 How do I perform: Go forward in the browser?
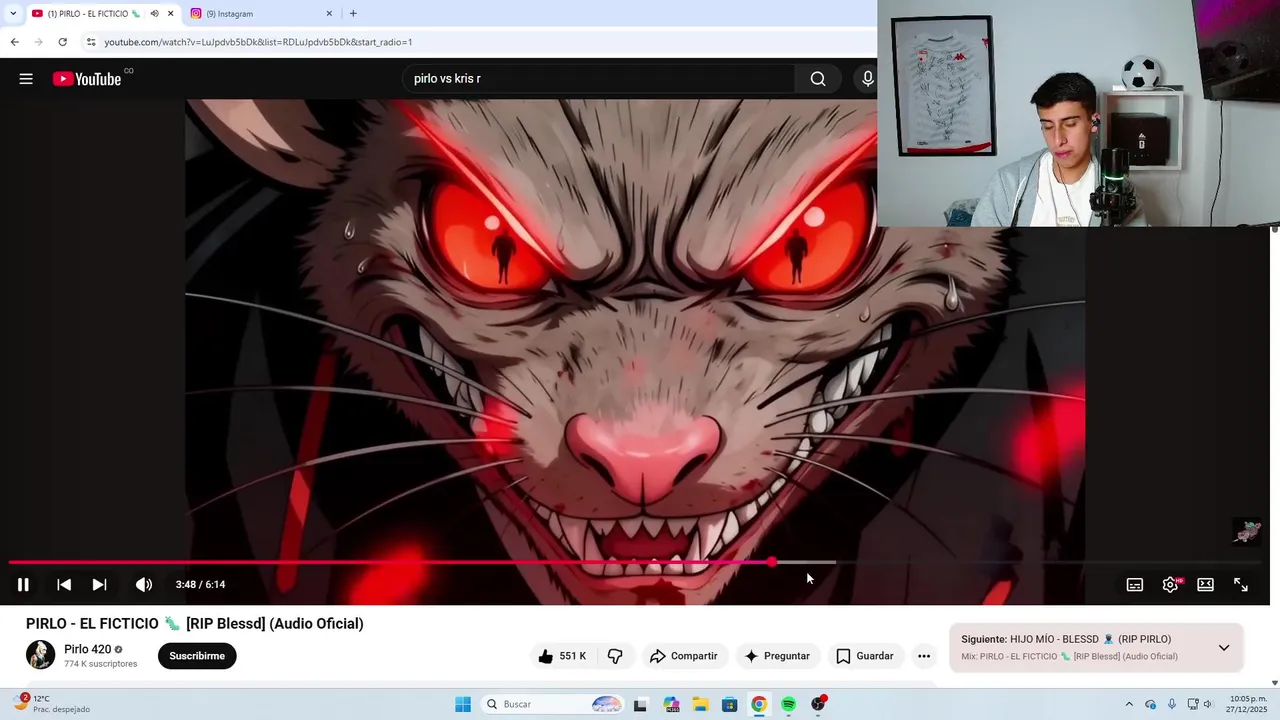(38, 42)
